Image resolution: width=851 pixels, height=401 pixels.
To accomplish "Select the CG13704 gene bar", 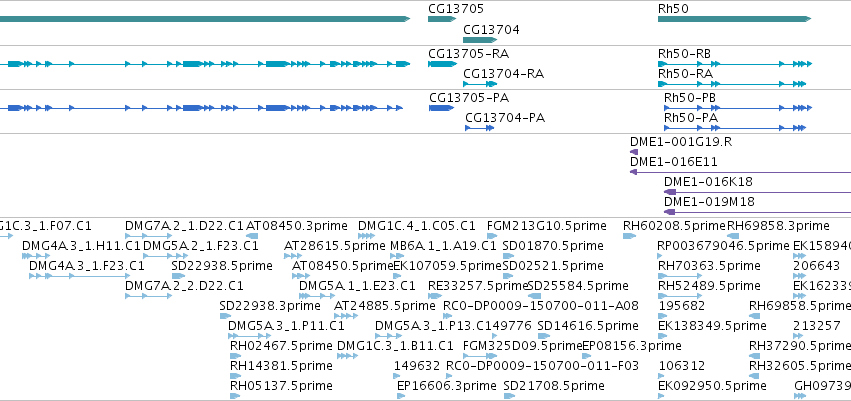I will [480, 40].
